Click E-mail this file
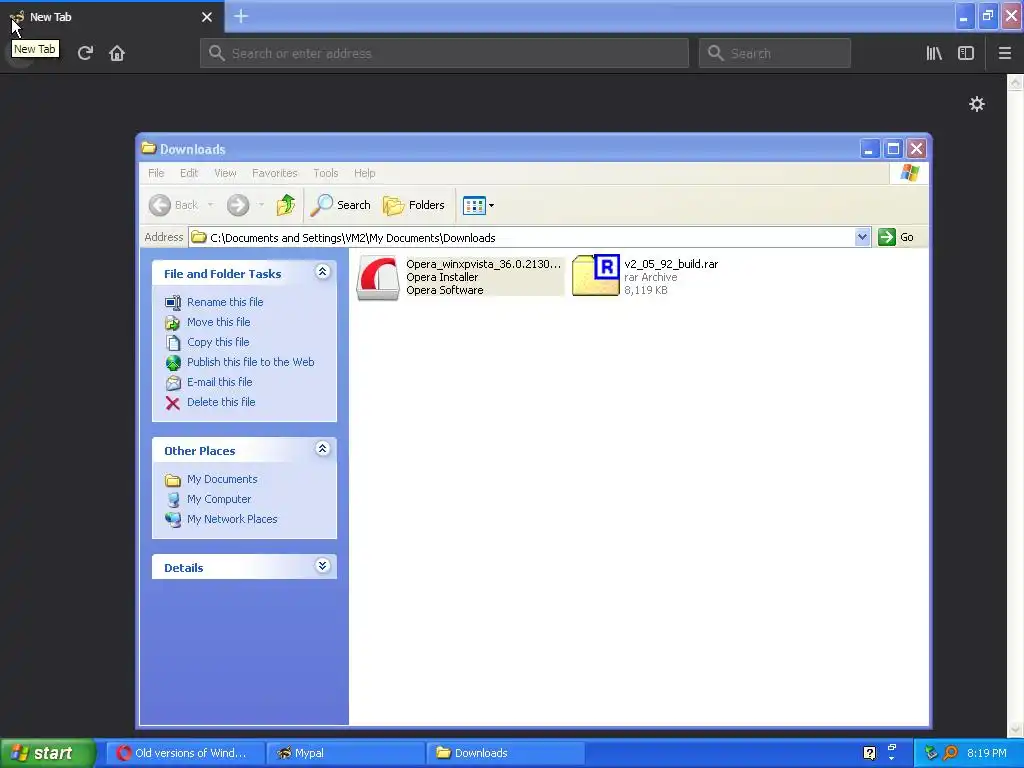 [219, 382]
